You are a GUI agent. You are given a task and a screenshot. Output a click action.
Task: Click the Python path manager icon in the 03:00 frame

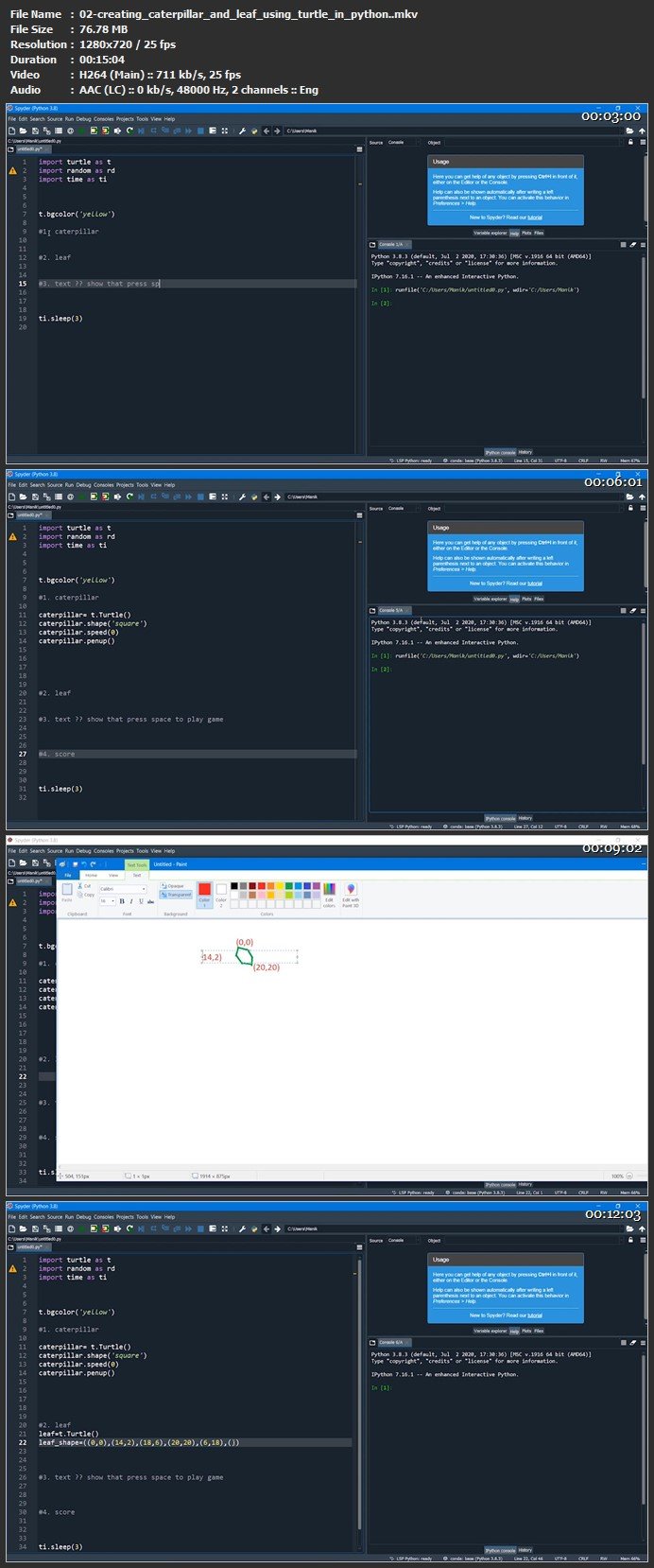[x=254, y=131]
